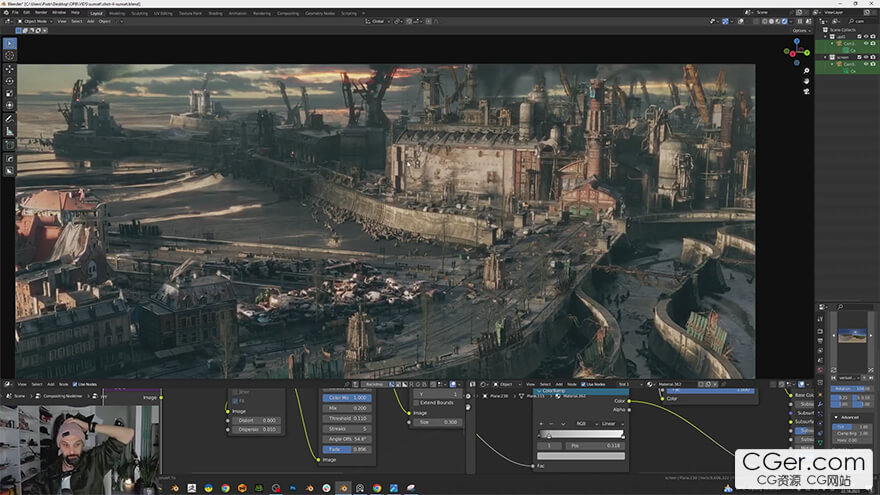Add a color stop to ColorRamp

click(x=541, y=424)
